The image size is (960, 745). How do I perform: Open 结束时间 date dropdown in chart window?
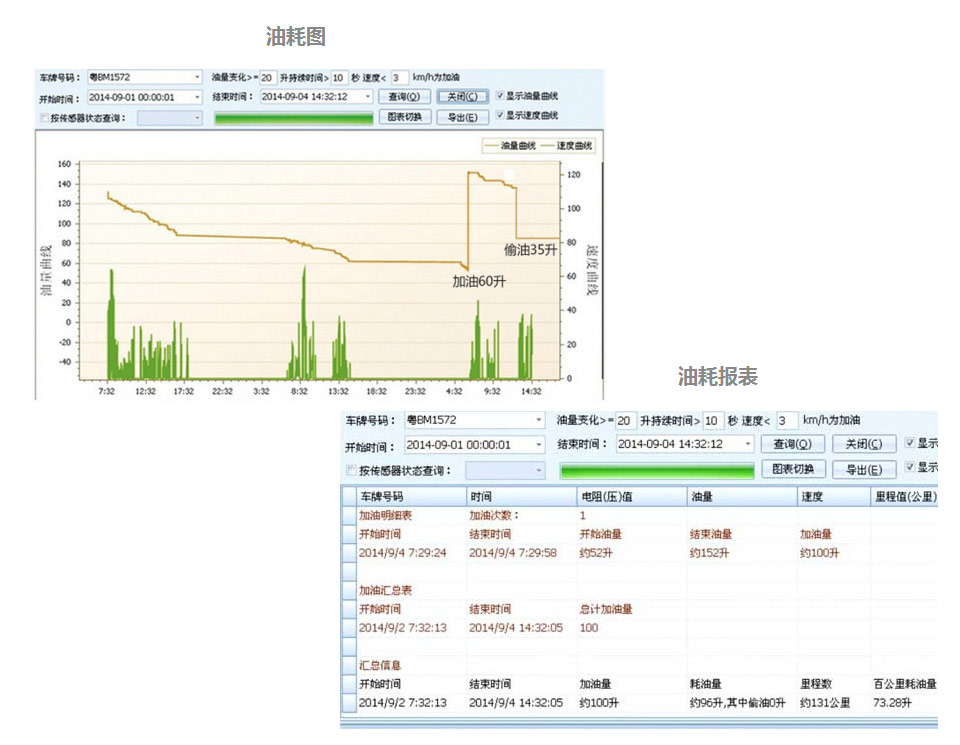coord(368,96)
